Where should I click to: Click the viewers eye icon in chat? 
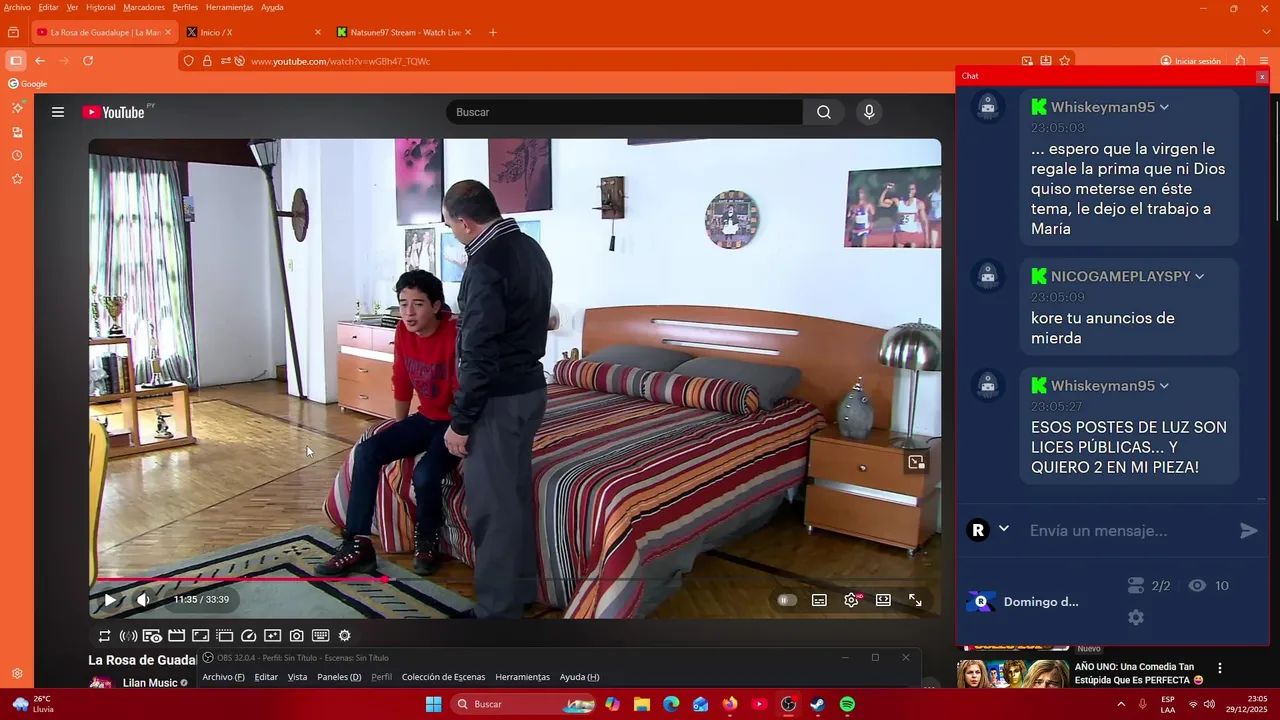(x=1197, y=586)
